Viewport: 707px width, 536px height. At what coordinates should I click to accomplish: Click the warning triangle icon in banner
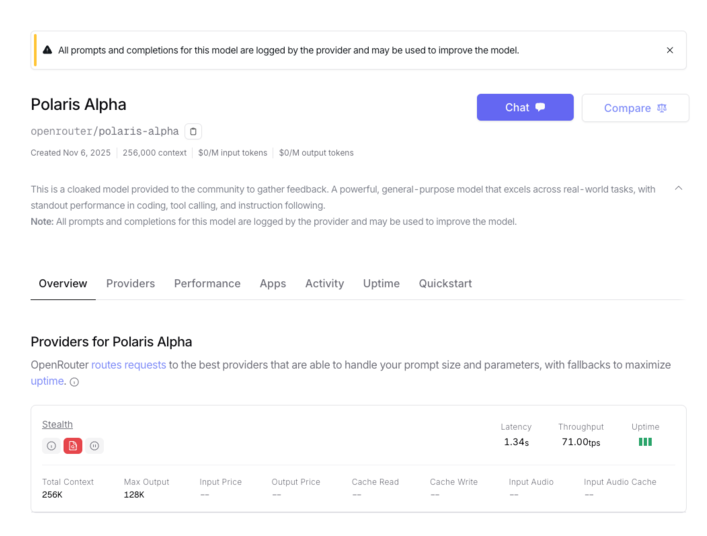click(x=47, y=50)
